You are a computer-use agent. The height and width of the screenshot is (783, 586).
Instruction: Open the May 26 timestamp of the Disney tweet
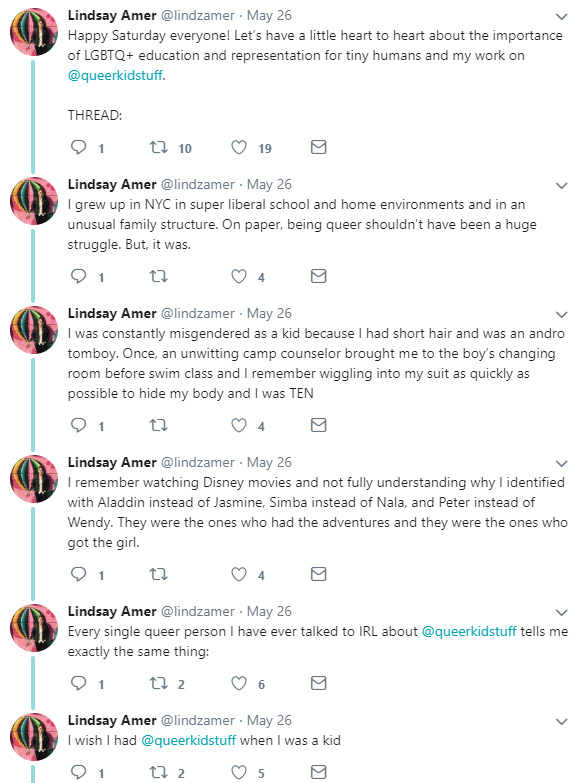click(269, 462)
